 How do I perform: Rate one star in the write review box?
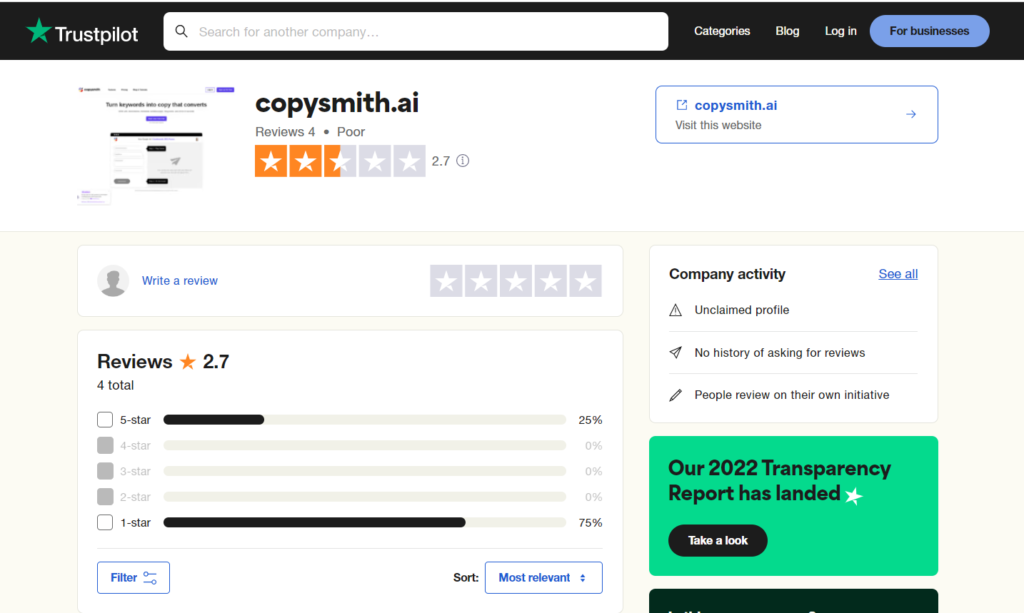447,281
